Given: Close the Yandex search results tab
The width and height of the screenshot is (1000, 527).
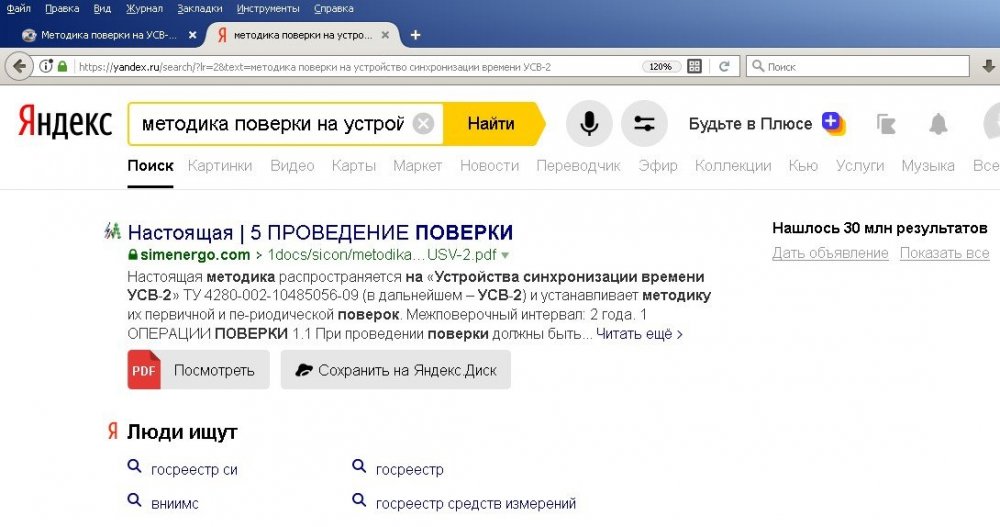Looking at the screenshot, I should [385, 35].
